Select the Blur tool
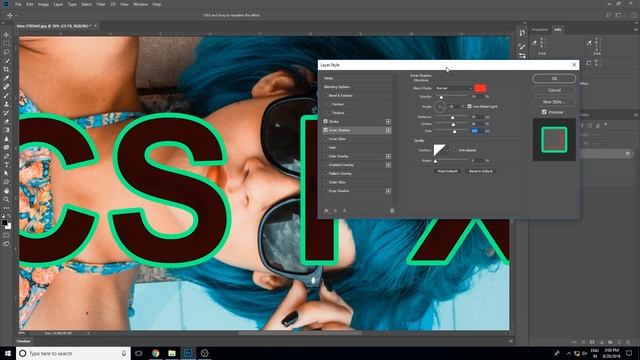640x360 pixels. coord(6,139)
